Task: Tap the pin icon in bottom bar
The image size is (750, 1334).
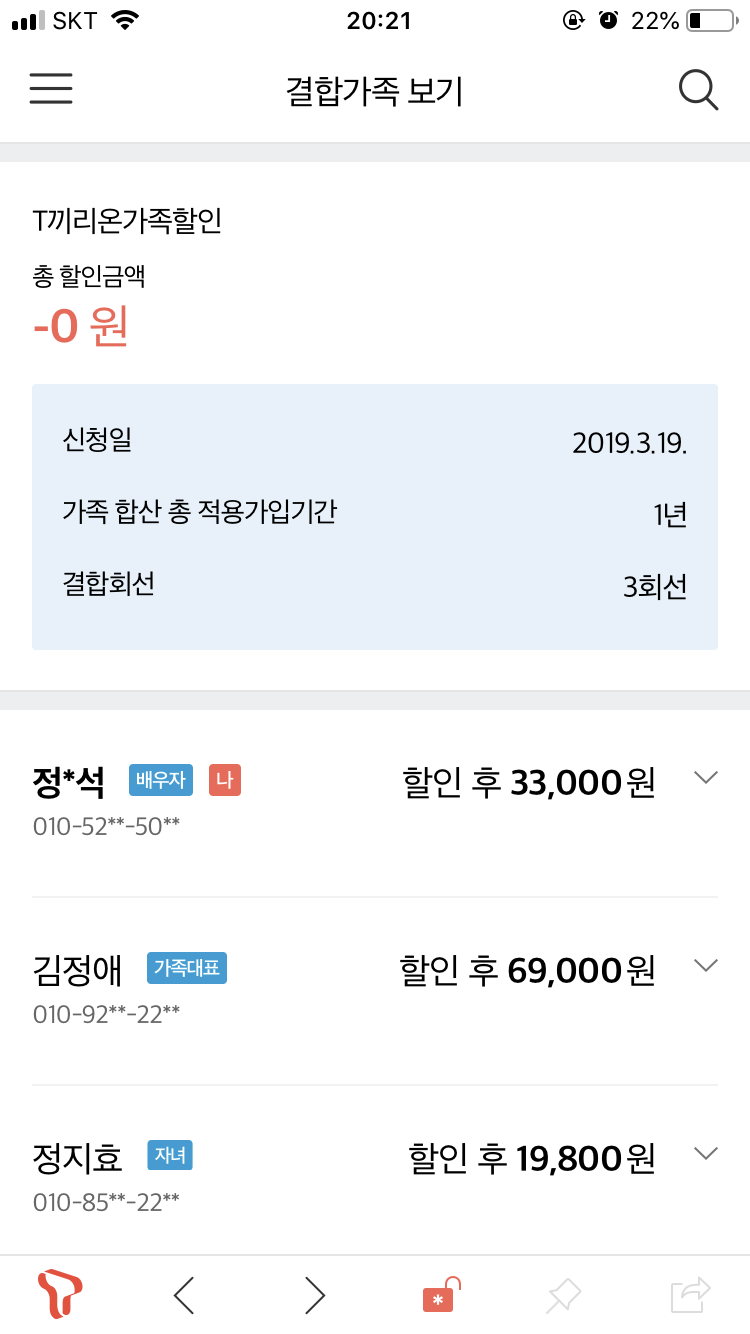Action: click(x=564, y=1295)
